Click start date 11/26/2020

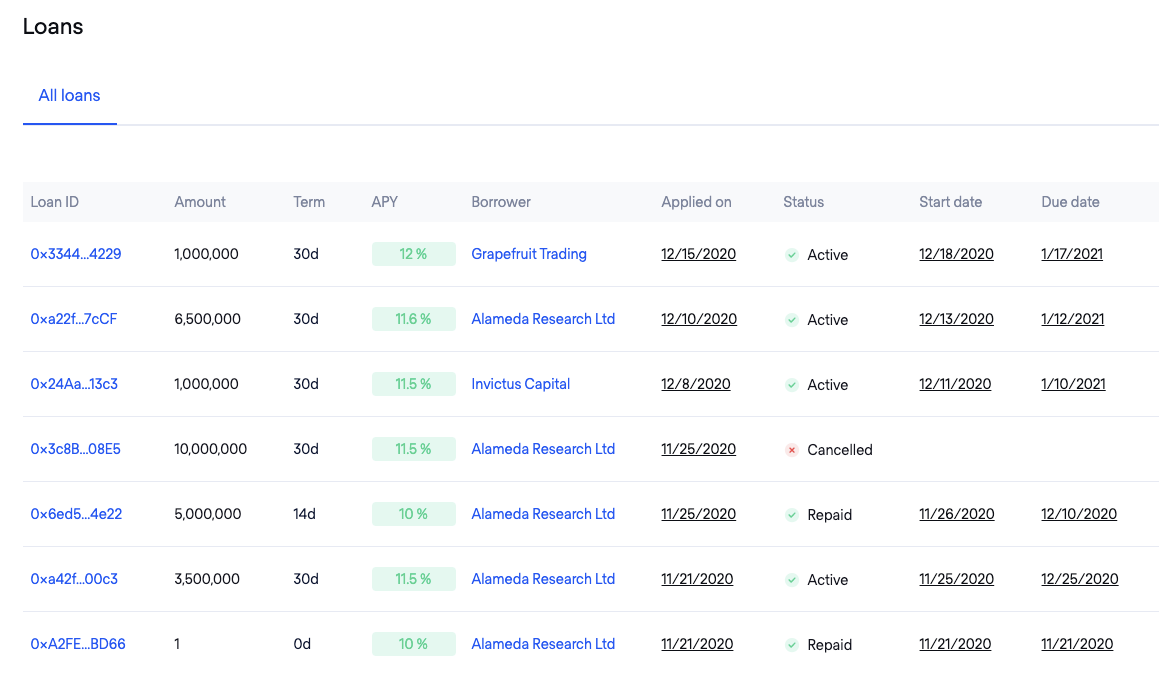pos(957,514)
